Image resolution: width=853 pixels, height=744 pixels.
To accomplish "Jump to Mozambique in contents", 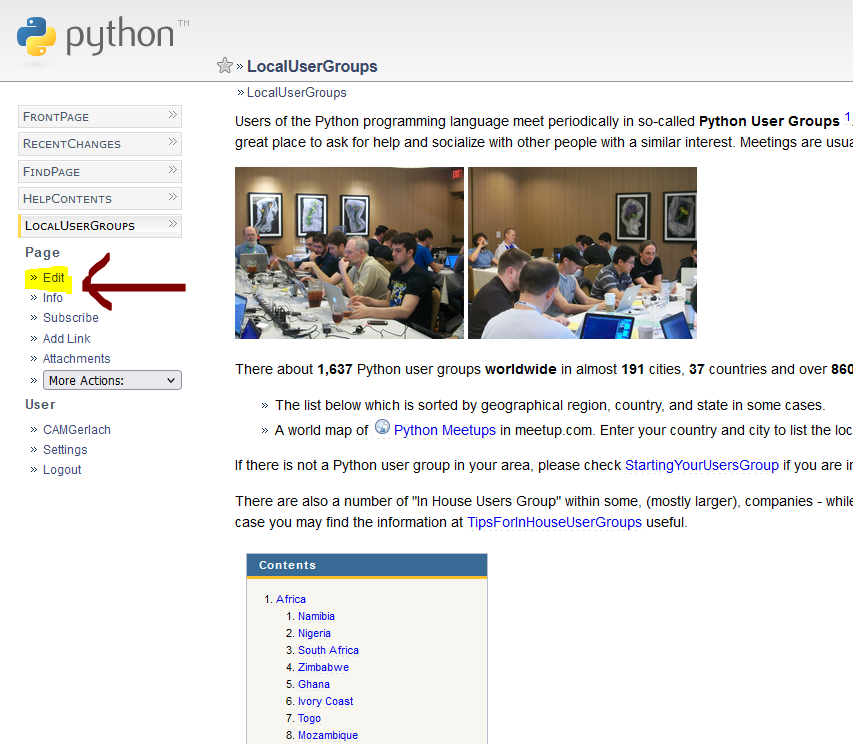I will (327, 735).
